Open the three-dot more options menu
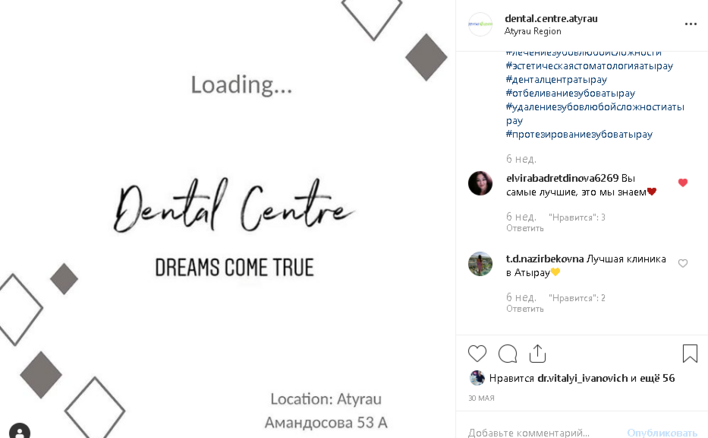 (x=690, y=24)
